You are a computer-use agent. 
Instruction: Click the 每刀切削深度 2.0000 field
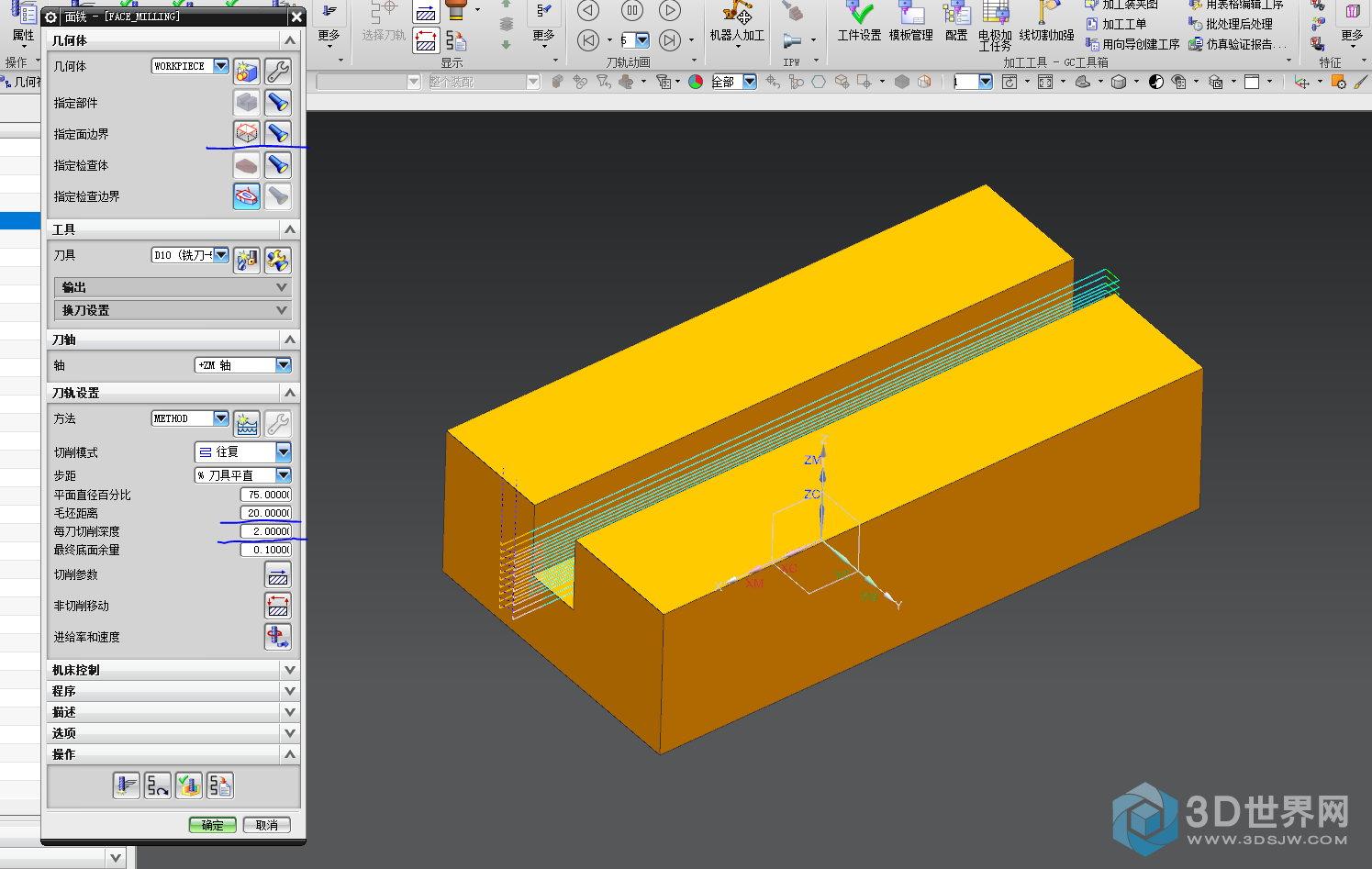pos(266,531)
